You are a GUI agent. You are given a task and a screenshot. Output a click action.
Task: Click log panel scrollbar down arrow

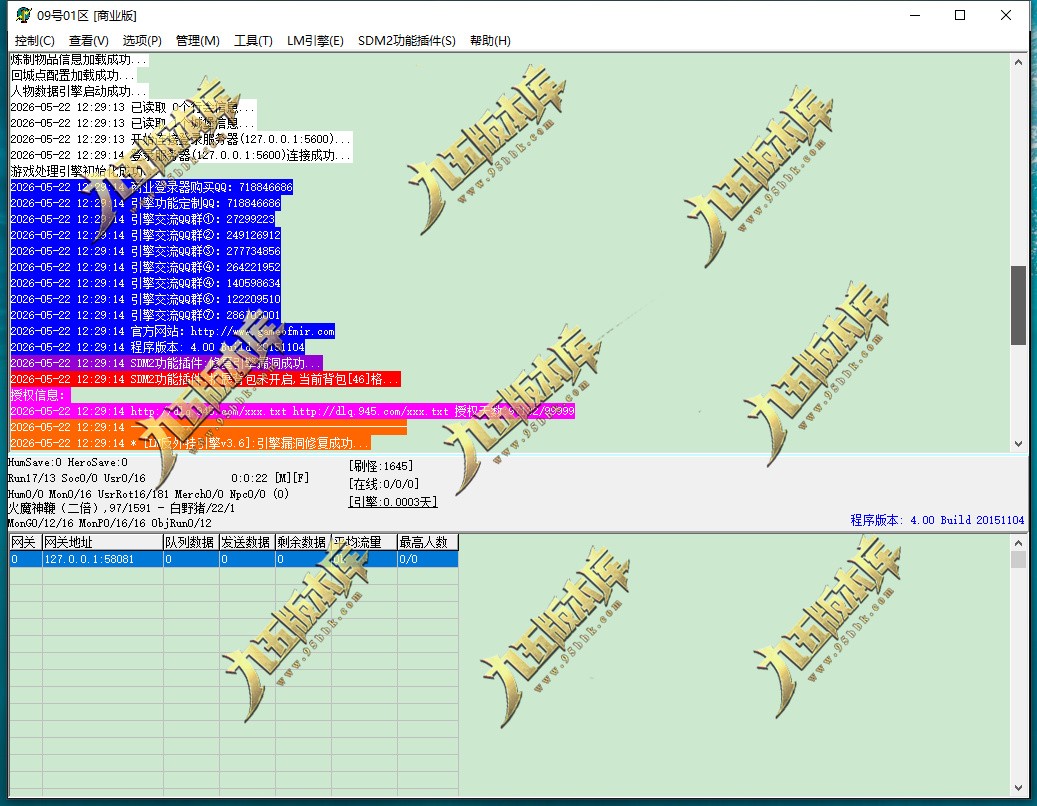click(x=1018, y=444)
